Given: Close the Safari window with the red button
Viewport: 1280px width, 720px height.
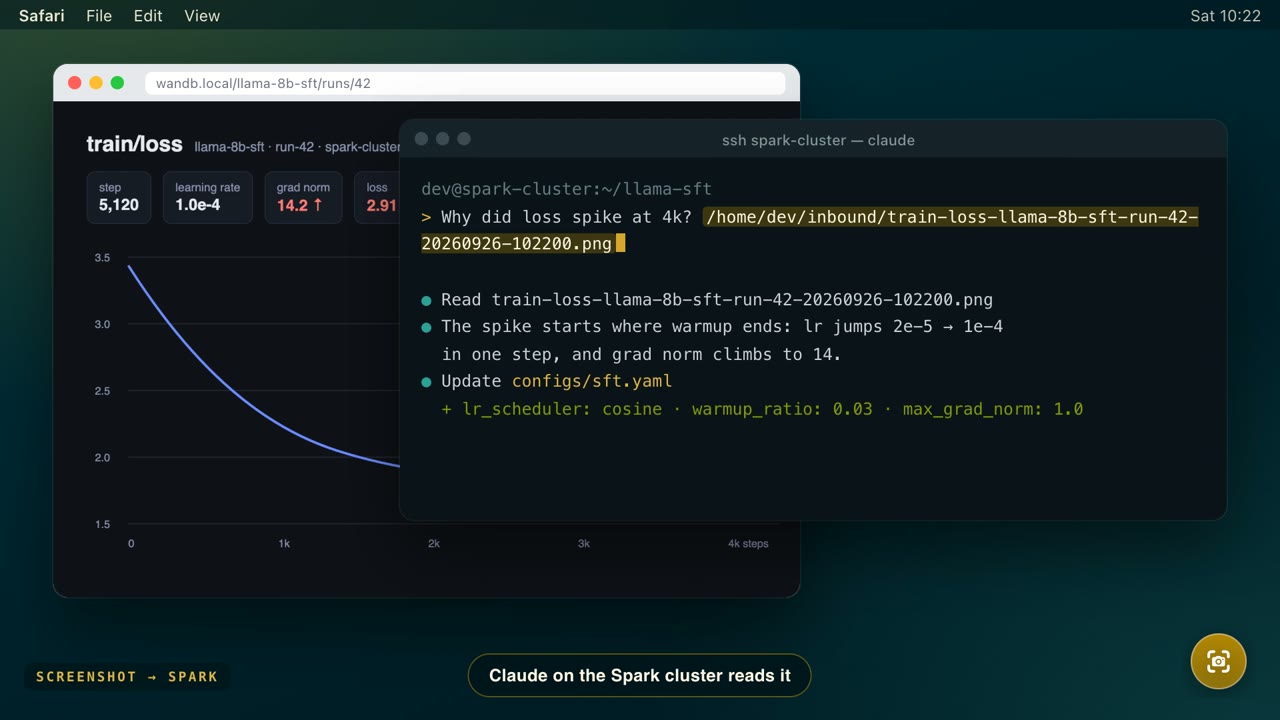Looking at the screenshot, I should (x=74, y=83).
